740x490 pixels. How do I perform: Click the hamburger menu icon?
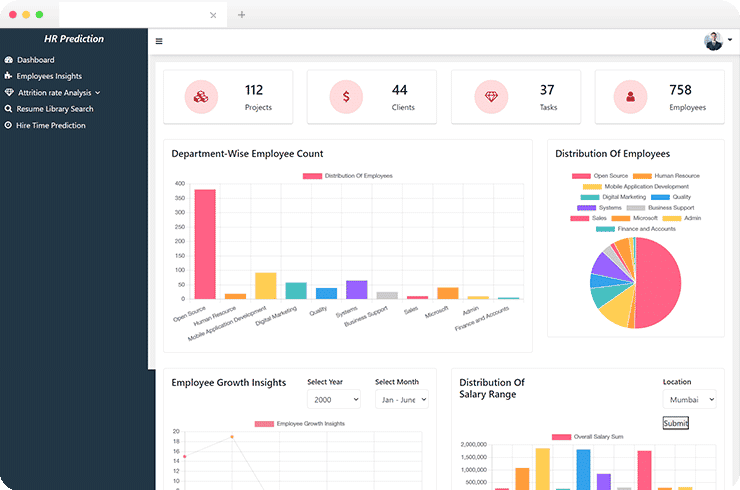tap(159, 41)
